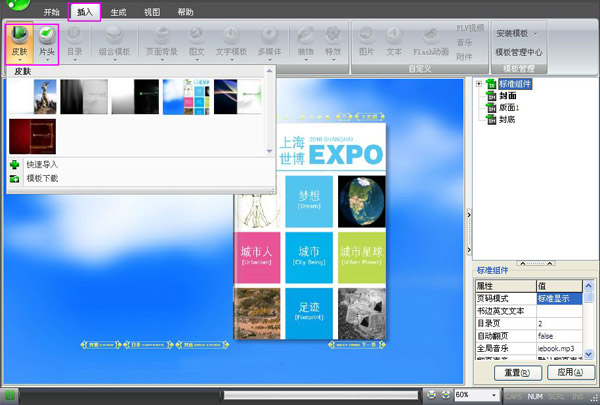Click the 片头 intro button

click(47, 43)
